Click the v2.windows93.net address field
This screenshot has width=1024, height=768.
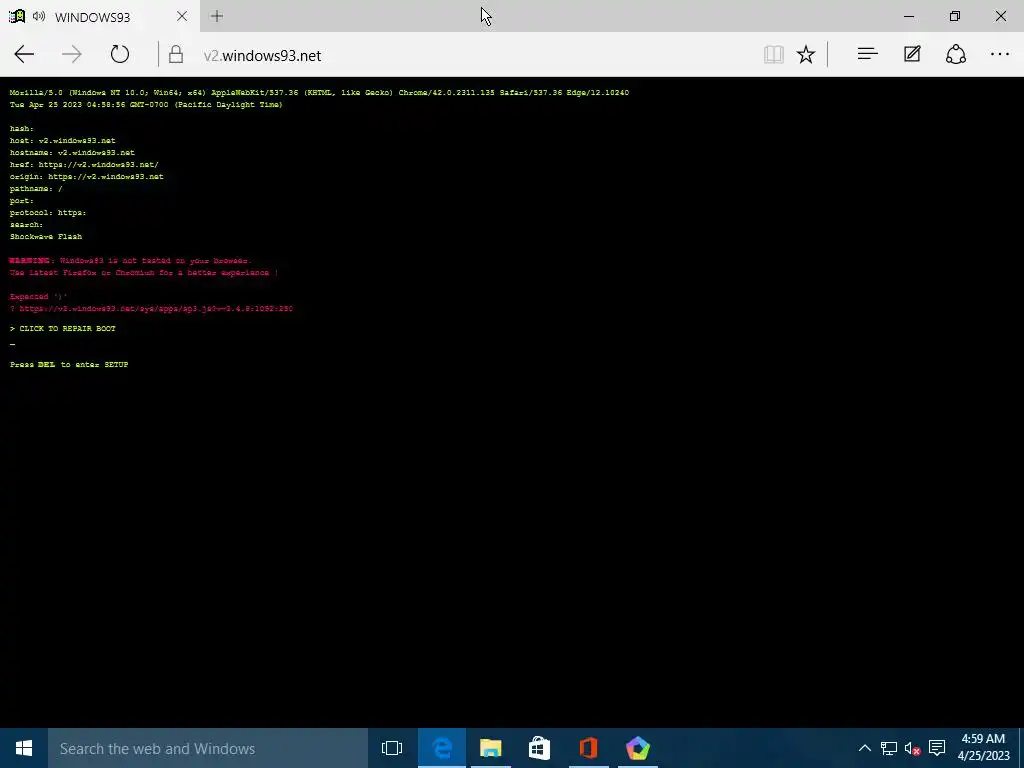tap(262, 56)
